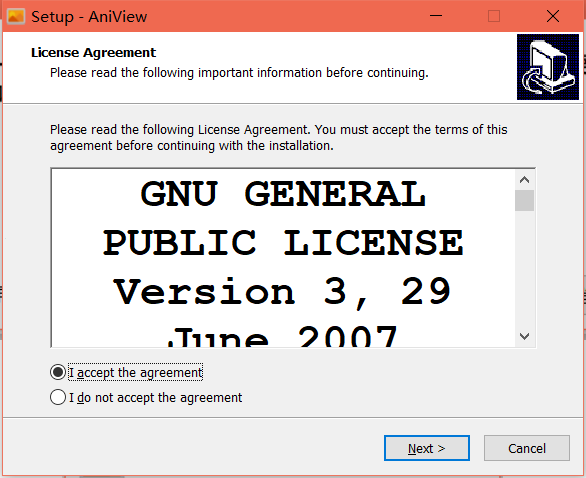This screenshot has height=478, width=586.
Task: Click 'PUBLIC LICENSE' line in license box
Action: point(283,243)
